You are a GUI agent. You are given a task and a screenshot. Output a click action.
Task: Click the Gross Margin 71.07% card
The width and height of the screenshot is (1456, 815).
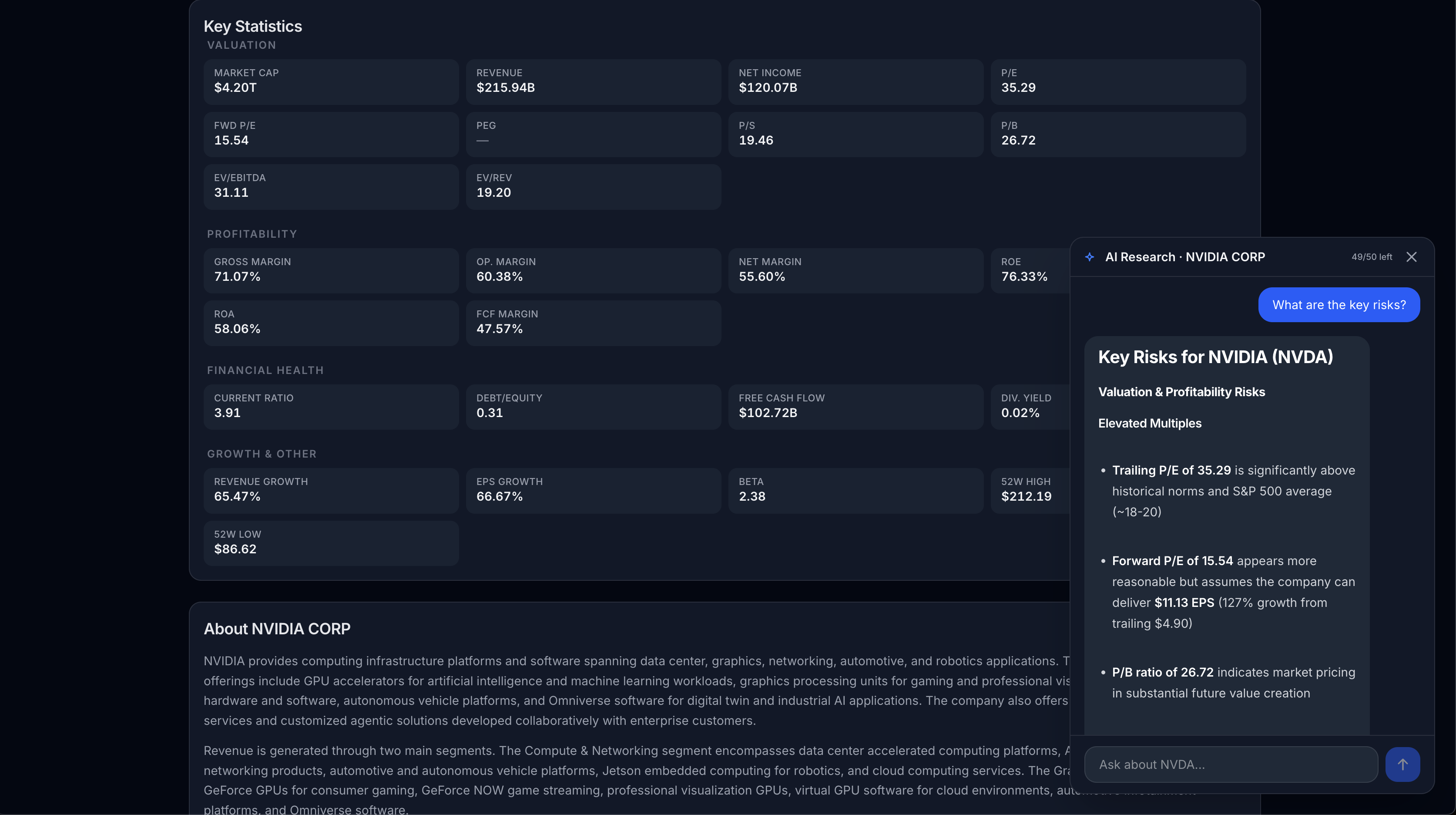click(331, 270)
